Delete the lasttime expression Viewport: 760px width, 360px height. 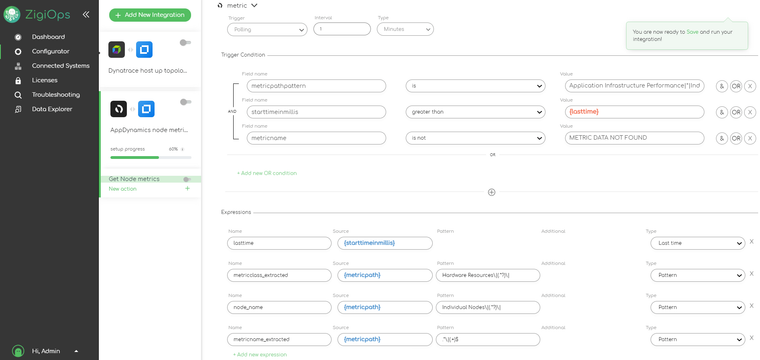click(x=752, y=241)
